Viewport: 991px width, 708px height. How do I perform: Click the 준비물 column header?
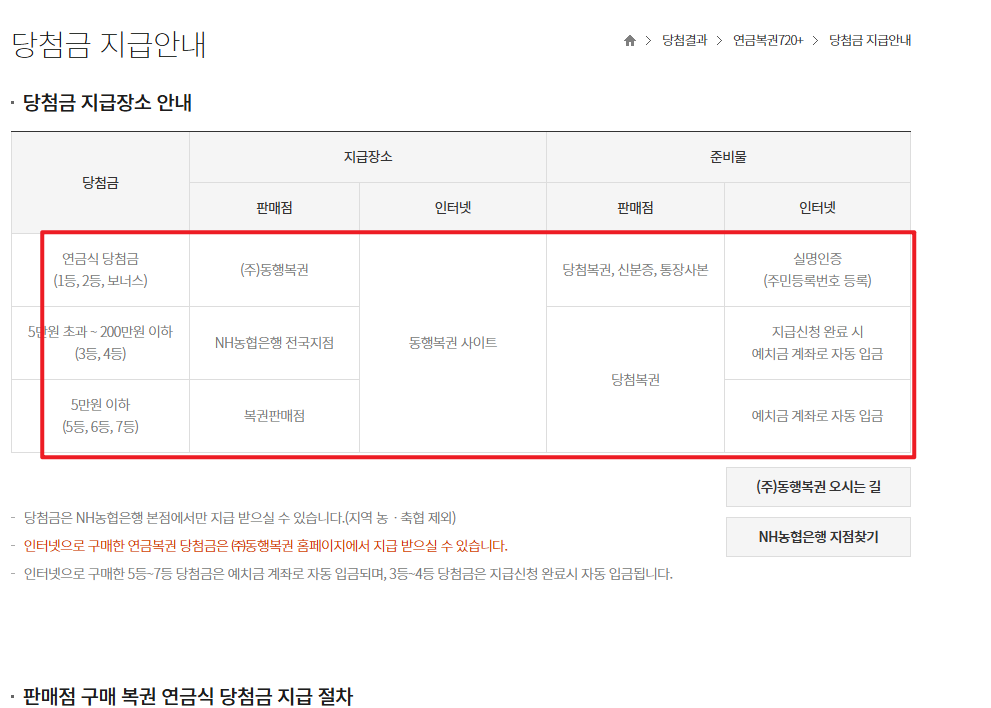(x=728, y=156)
